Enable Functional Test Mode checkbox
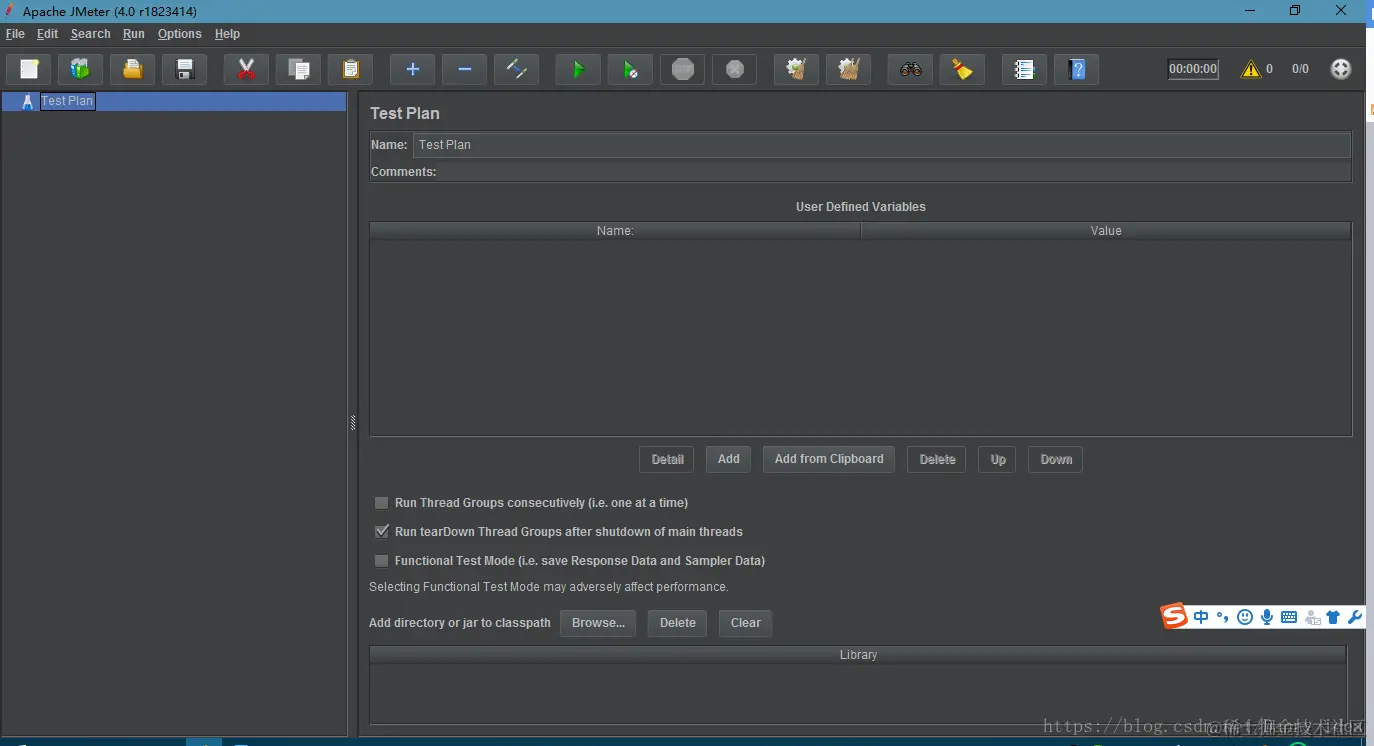This screenshot has width=1374, height=746. tap(381, 560)
